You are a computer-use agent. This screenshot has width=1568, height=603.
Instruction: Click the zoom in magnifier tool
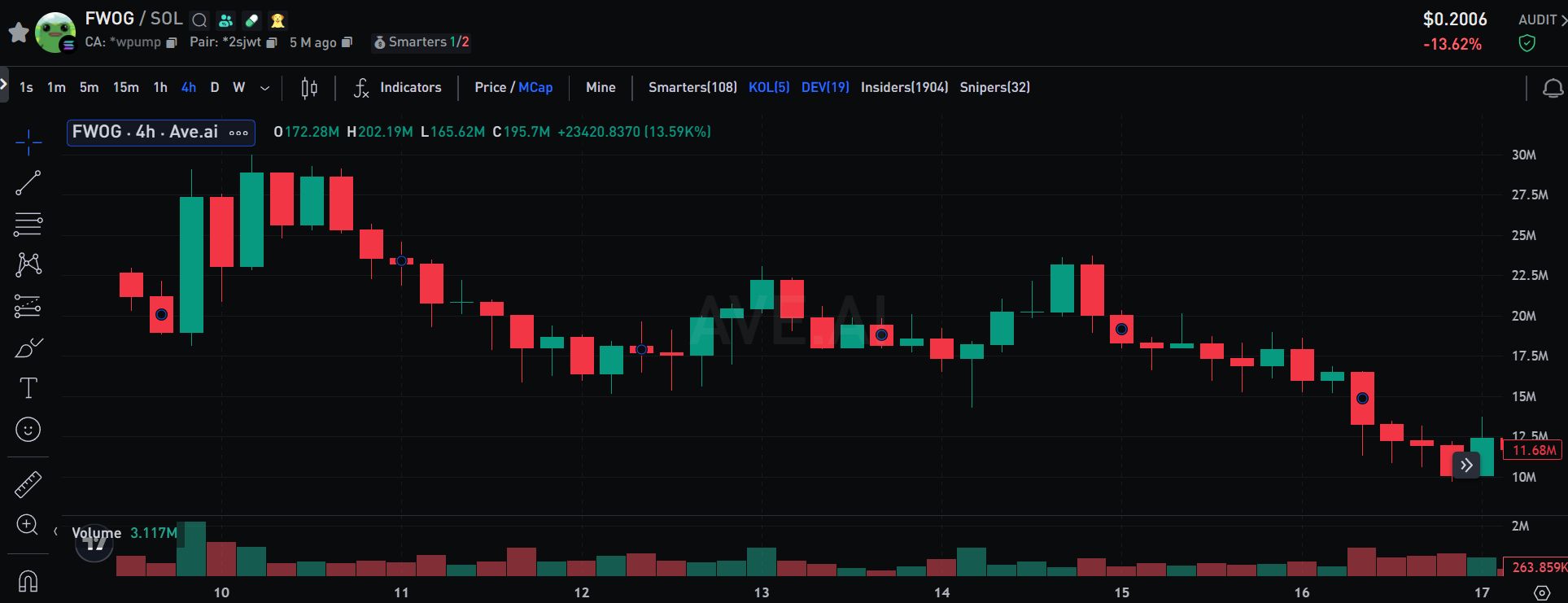point(28,525)
